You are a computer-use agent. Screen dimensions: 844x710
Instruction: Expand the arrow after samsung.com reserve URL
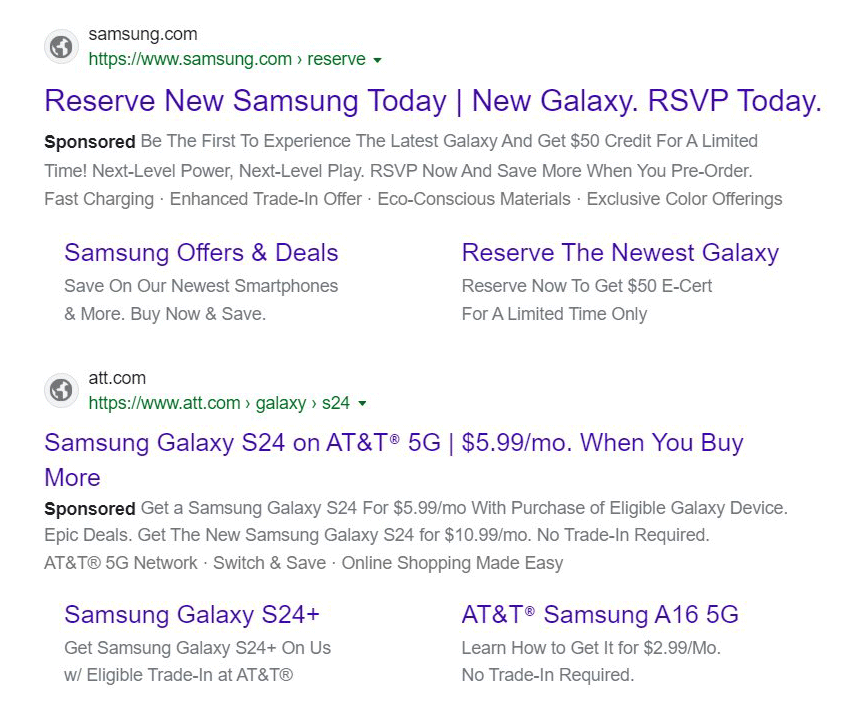click(x=377, y=61)
